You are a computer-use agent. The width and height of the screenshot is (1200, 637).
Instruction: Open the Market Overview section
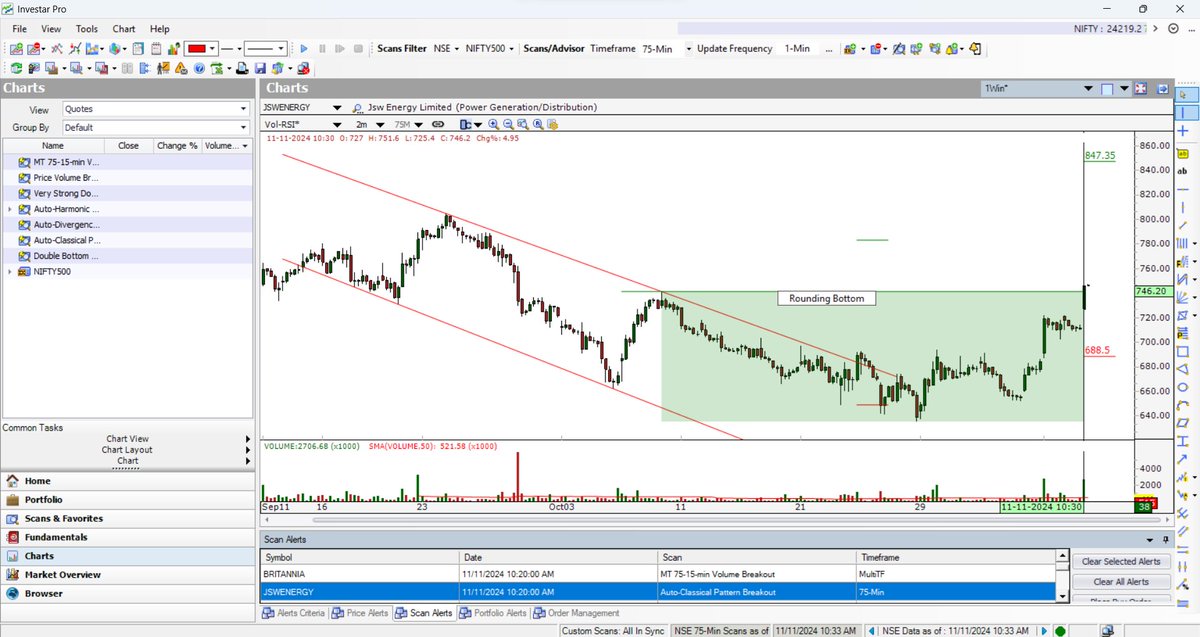tap(127, 575)
